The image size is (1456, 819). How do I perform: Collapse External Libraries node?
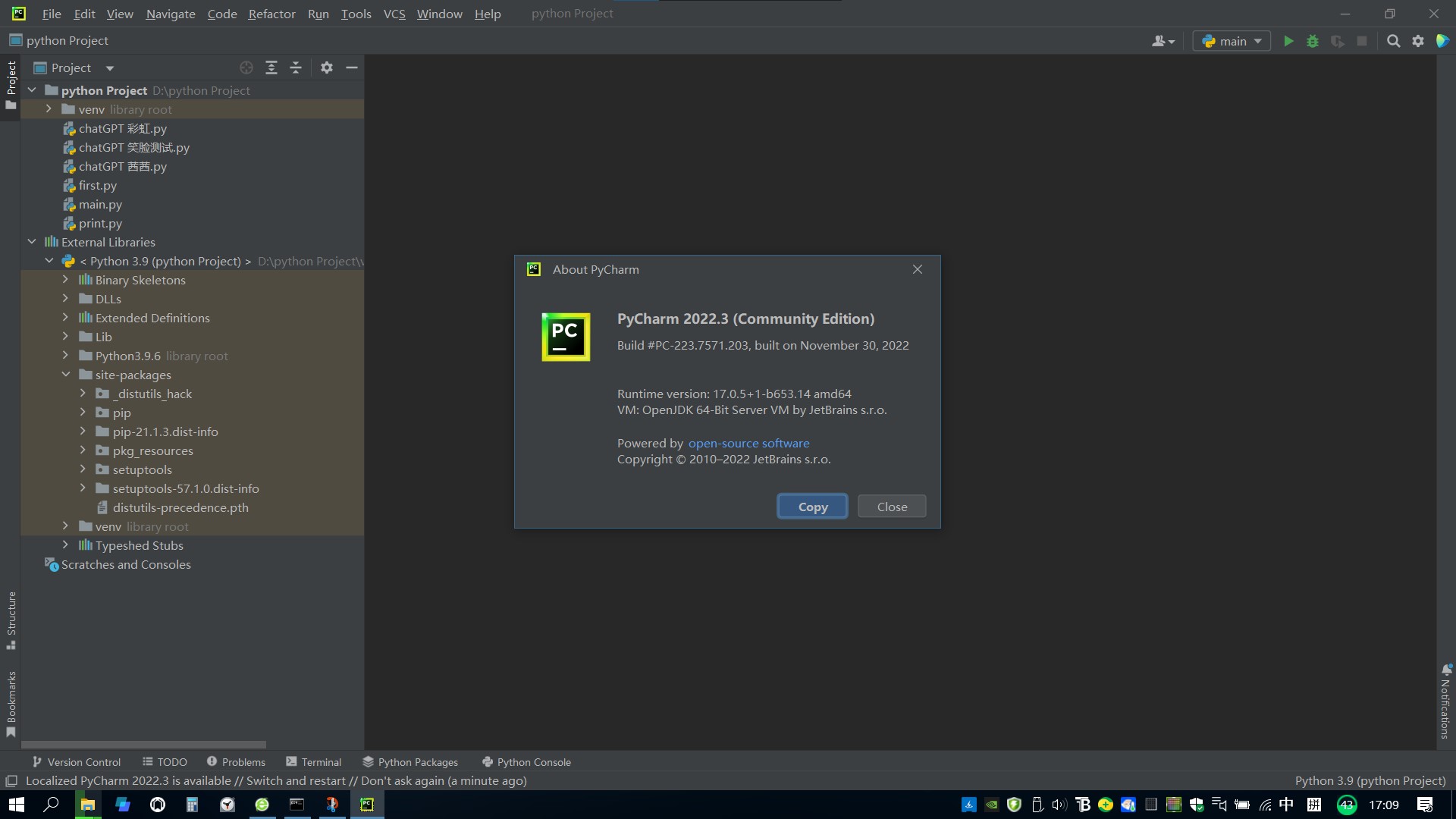click(32, 242)
